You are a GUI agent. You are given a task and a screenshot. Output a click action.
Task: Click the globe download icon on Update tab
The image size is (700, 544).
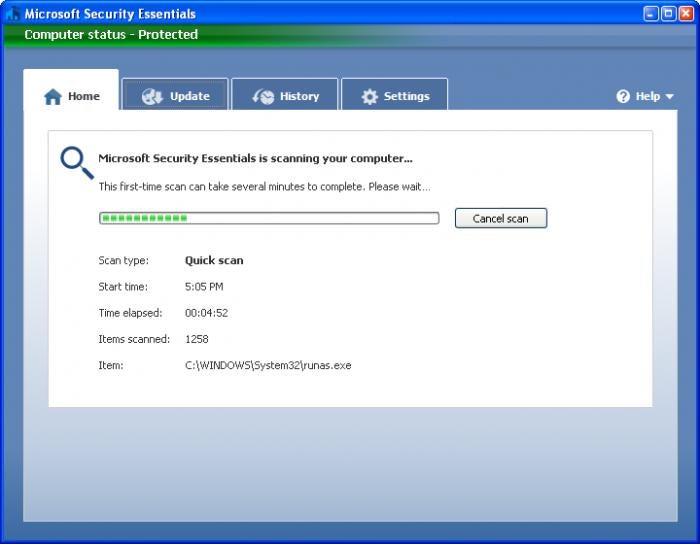point(152,96)
